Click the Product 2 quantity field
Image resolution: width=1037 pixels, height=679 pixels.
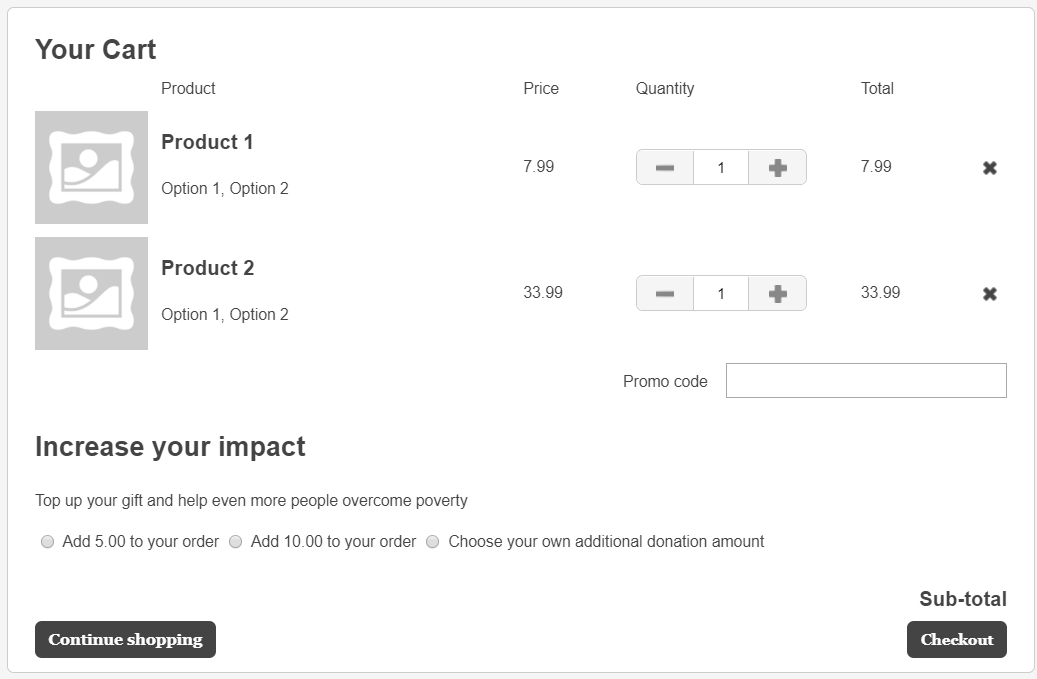point(721,294)
